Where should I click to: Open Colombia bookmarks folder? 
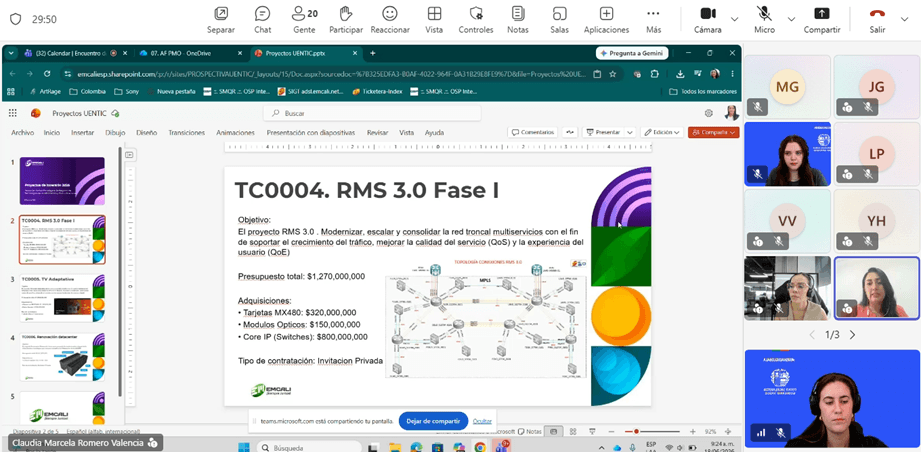point(88,92)
